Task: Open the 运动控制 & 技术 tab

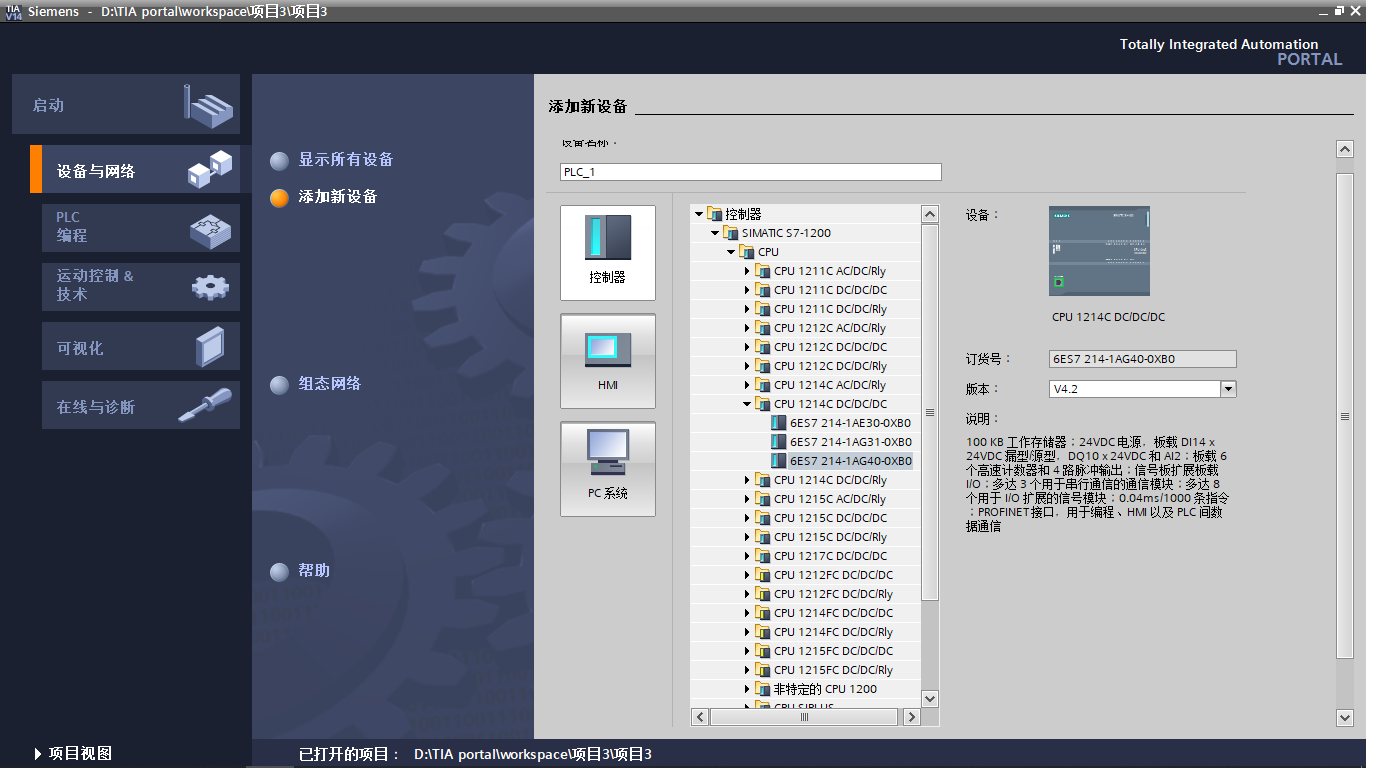Action: (x=141, y=286)
